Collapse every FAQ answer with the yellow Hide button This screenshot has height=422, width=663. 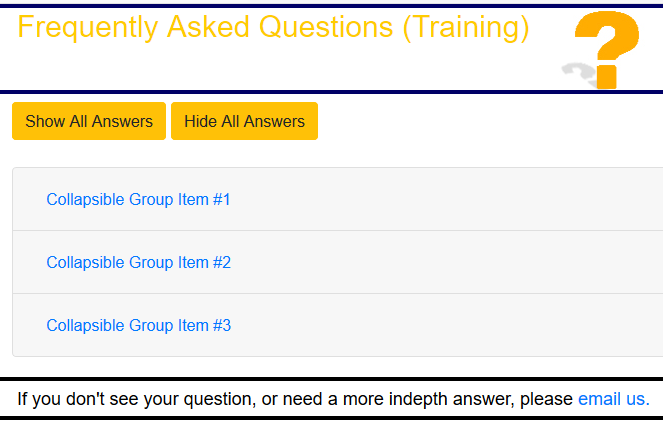tap(244, 121)
